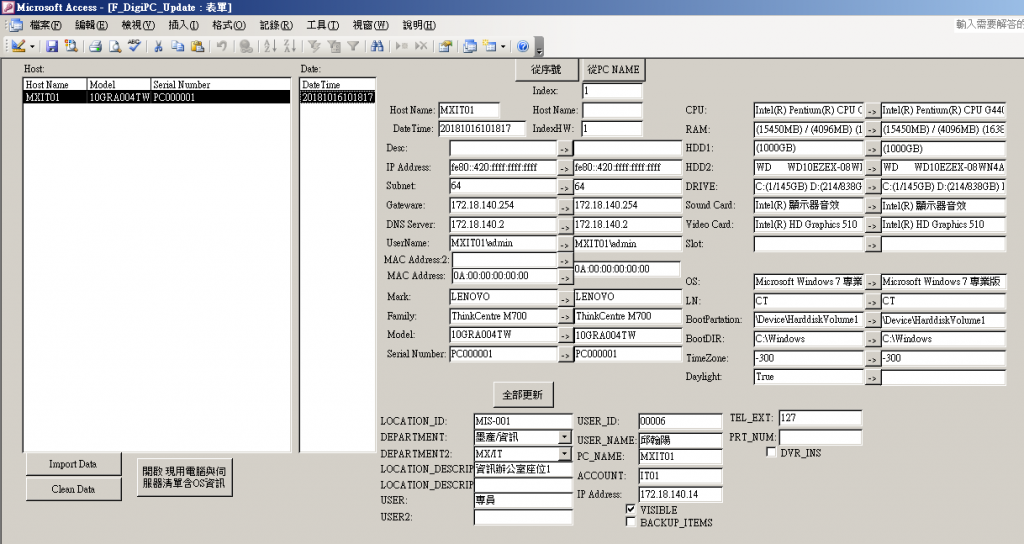Click the Cut scissors icon
Screen dimensions: 1024x544
(x=158, y=46)
